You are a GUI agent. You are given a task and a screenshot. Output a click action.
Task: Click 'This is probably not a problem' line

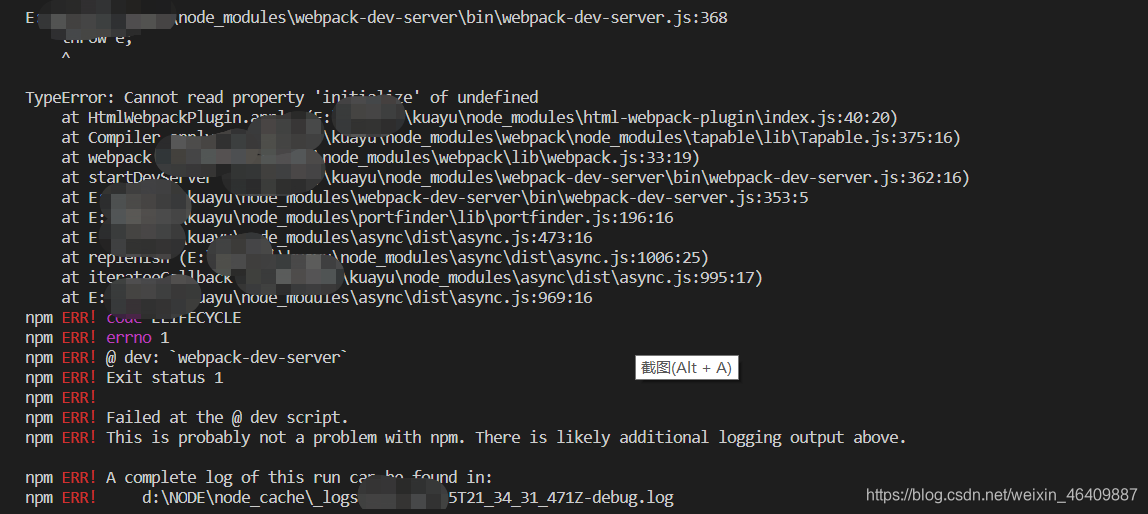pyautogui.click(x=466, y=438)
